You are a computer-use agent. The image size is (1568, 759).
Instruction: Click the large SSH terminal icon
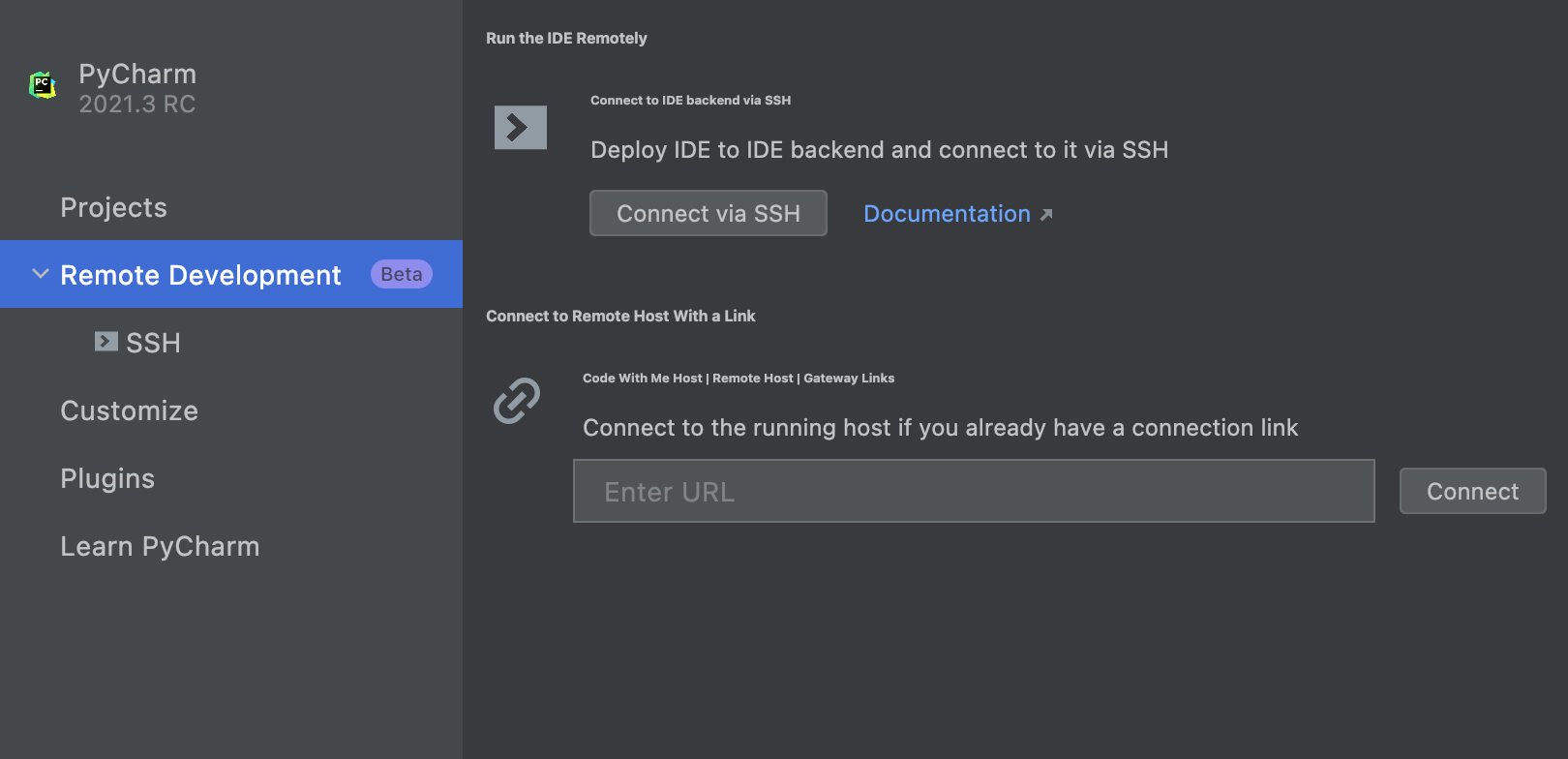tap(521, 128)
